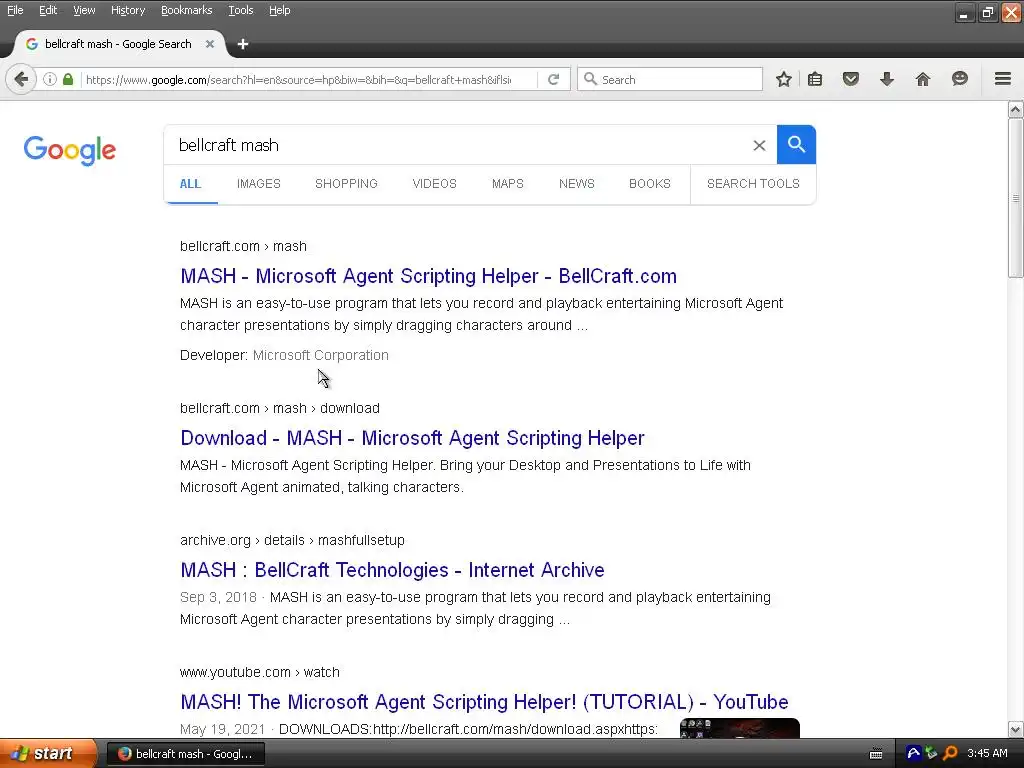The height and width of the screenshot is (768, 1024).
Task: Open site information icon in address bar
Action: pyautogui.click(x=50, y=80)
